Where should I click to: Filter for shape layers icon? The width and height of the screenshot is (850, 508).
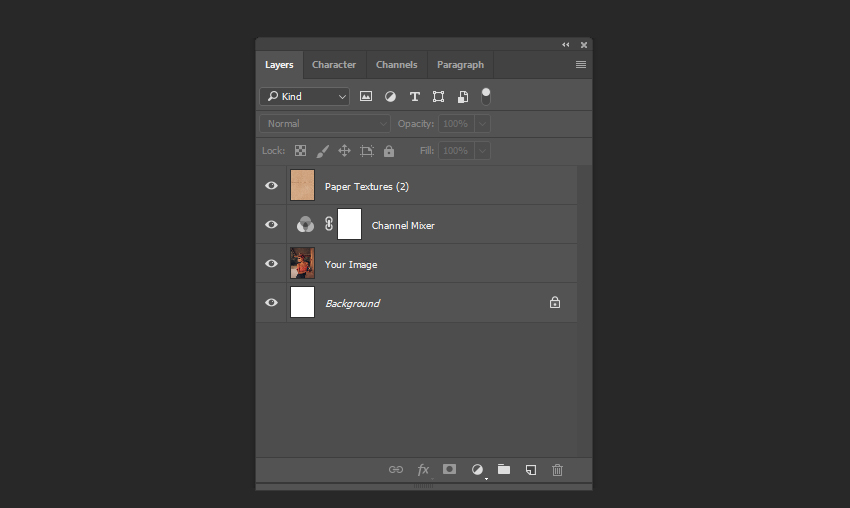coord(439,97)
